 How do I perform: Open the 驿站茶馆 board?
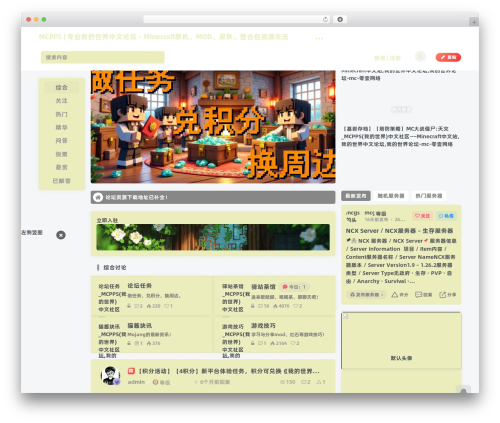(x=263, y=287)
